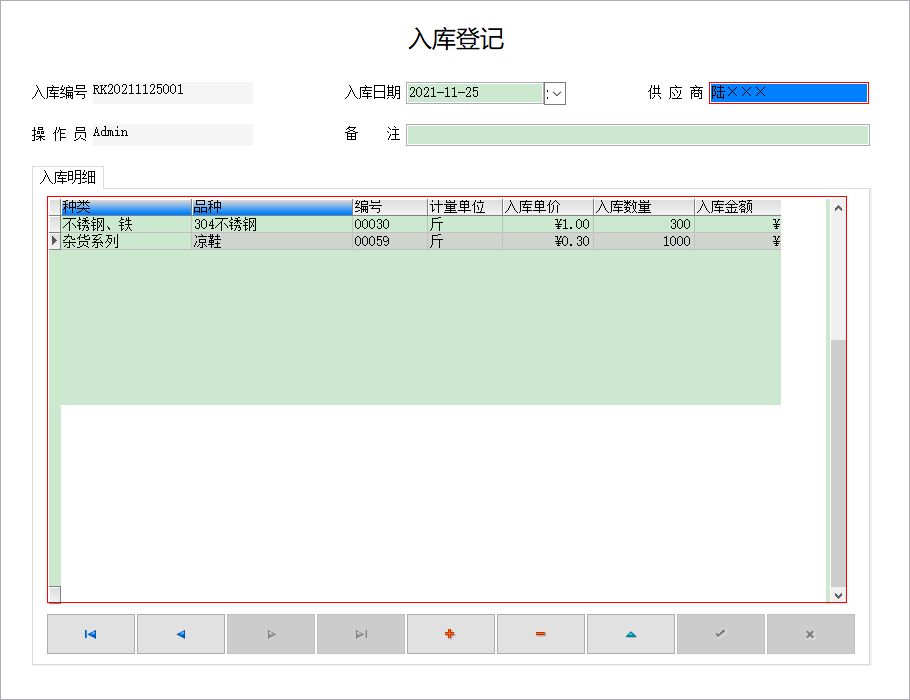Delete row with minus button

point(541,634)
